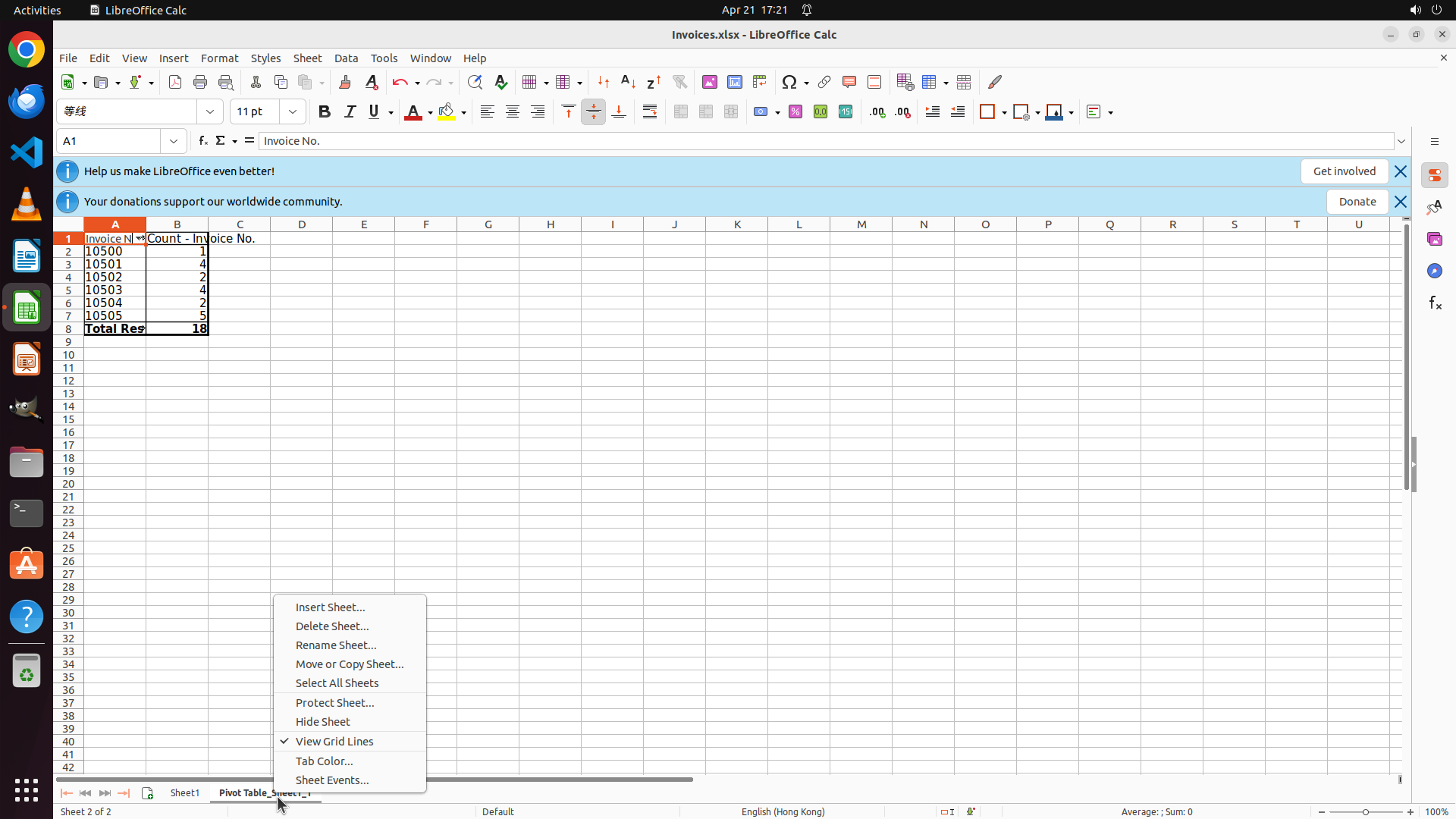
Task: Click the Format as Percent icon
Action: pos(795,112)
